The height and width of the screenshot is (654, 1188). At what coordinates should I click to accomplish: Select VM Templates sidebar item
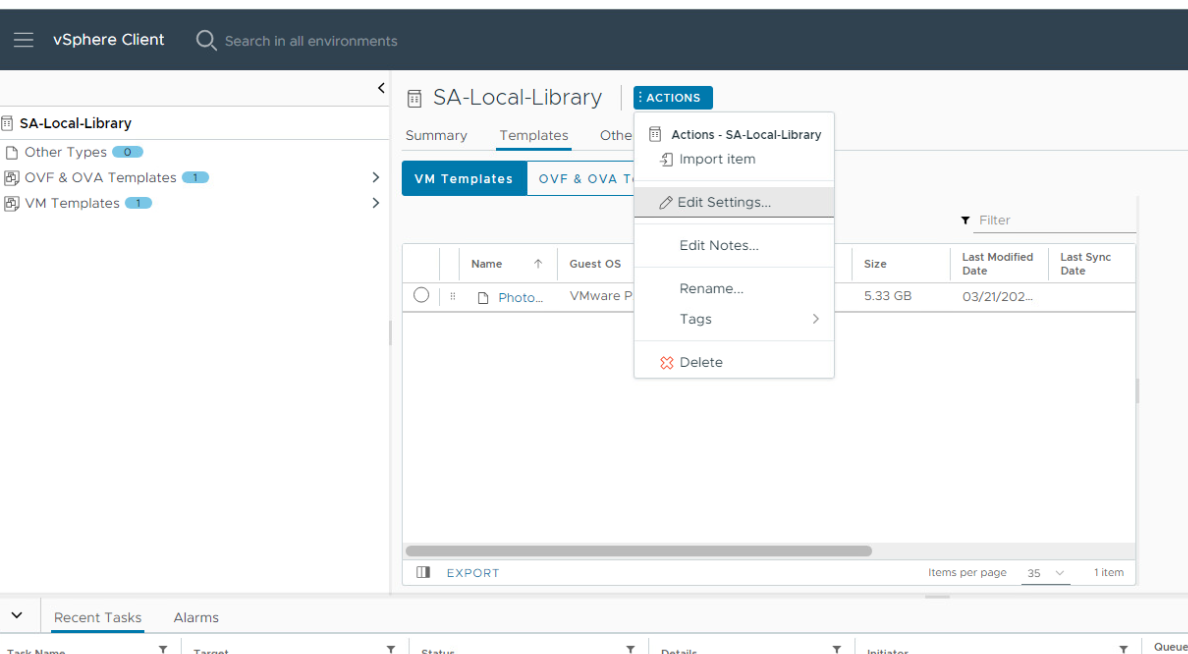72,204
